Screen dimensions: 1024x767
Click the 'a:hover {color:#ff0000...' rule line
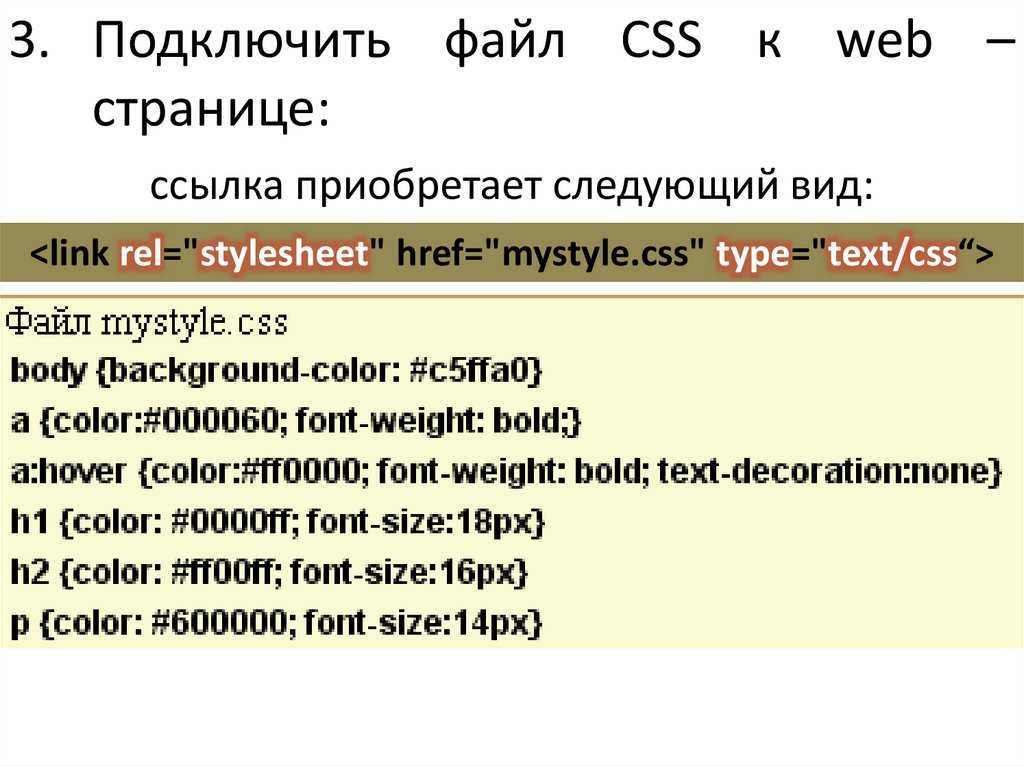506,470
